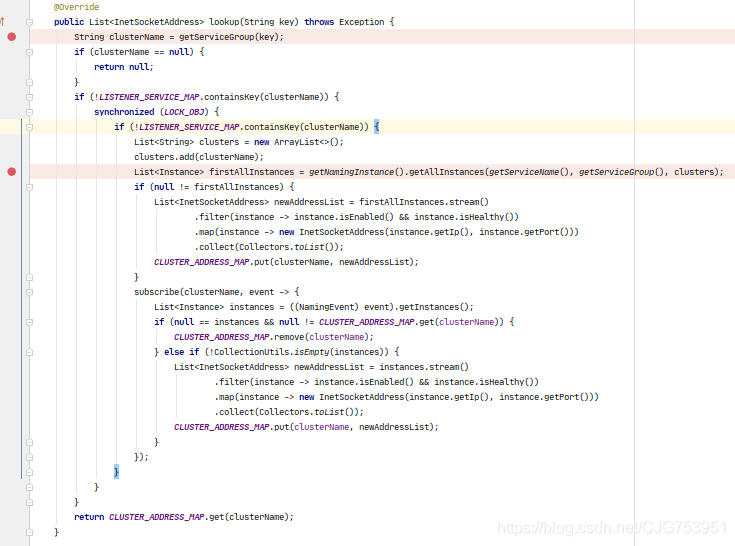Image resolution: width=735 pixels, height=546 pixels.
Task: Click highlighted closing brace of inner if
Action: pos(116,472)
